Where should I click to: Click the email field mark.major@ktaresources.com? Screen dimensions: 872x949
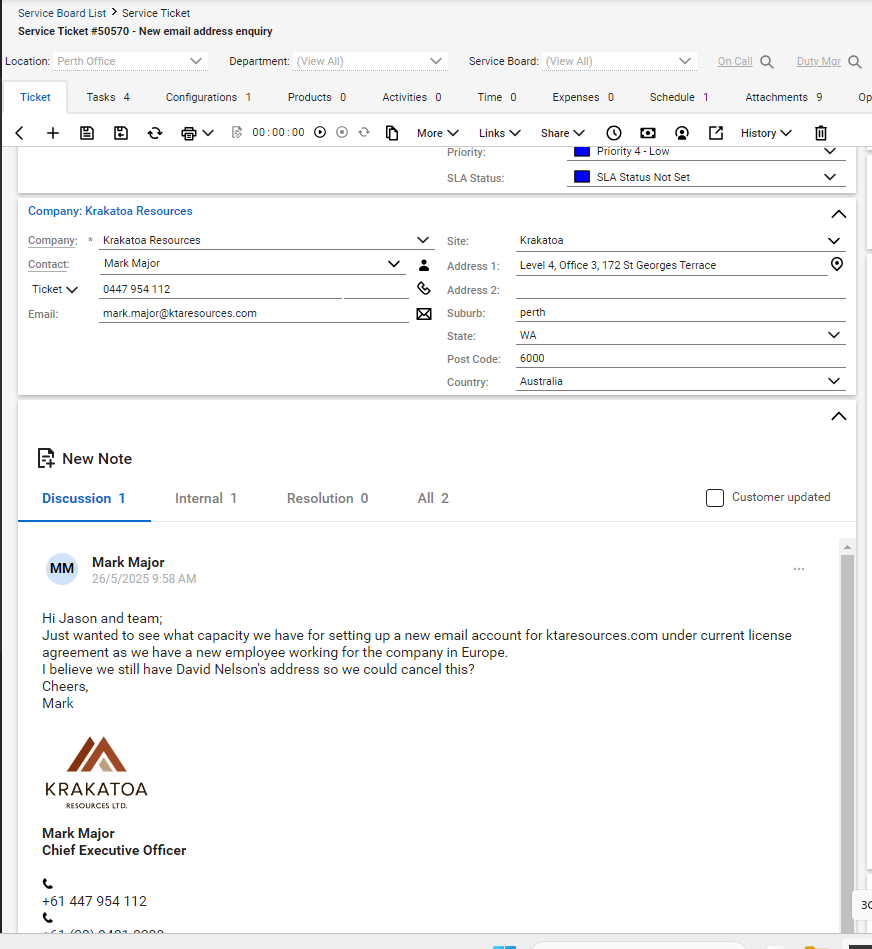coord(254,314)
